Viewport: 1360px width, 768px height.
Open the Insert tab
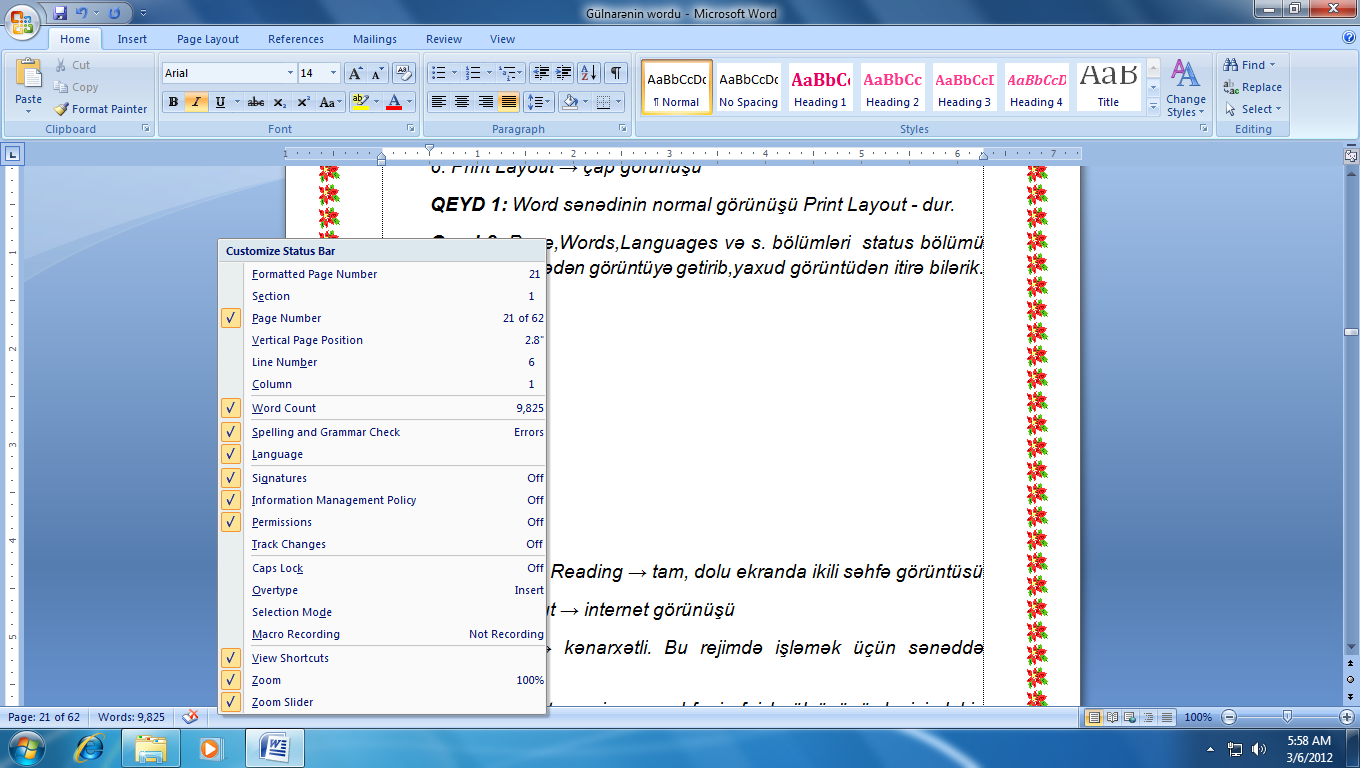coord(132,39)
